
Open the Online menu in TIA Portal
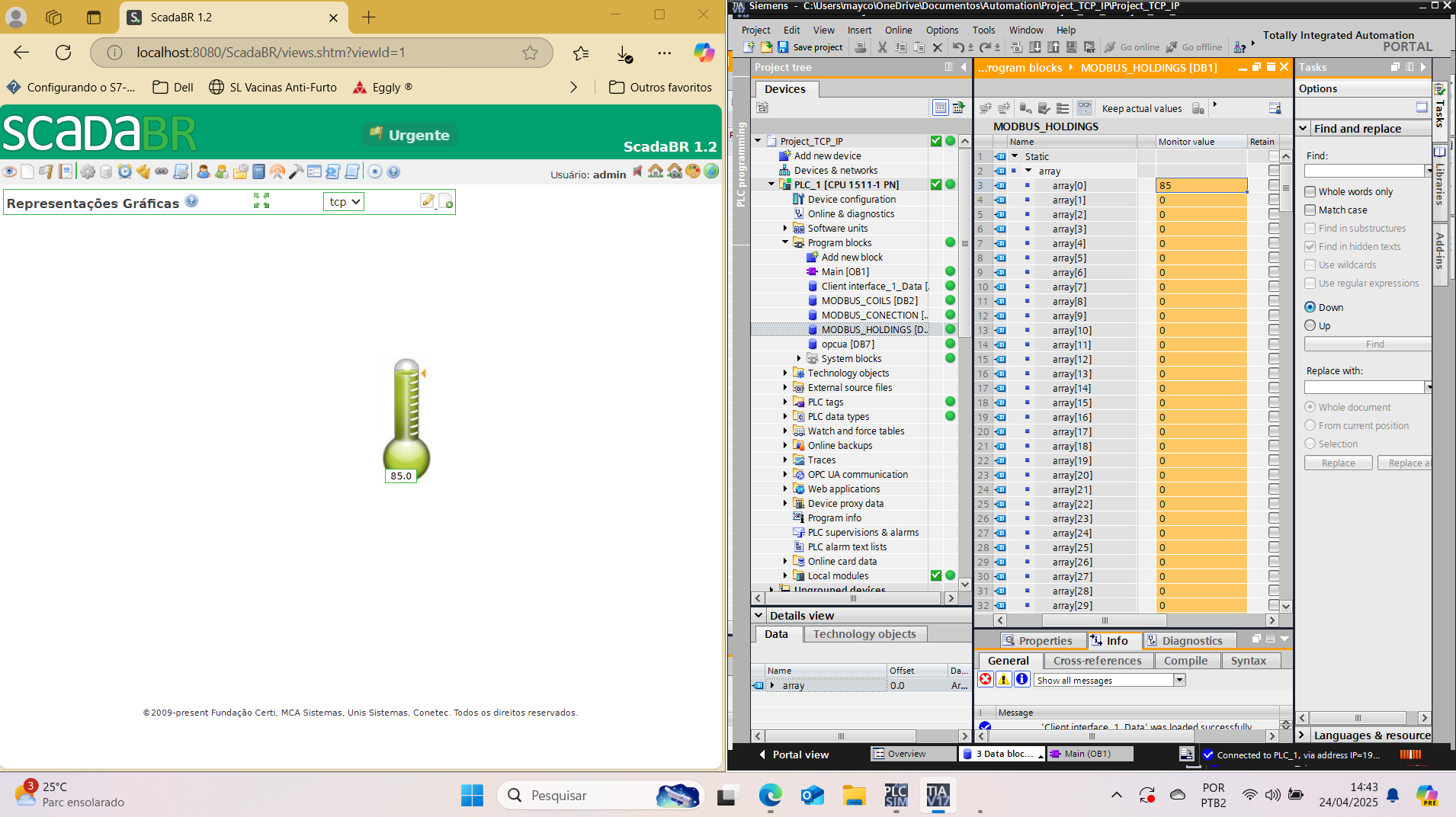click(x=898, y=30)
